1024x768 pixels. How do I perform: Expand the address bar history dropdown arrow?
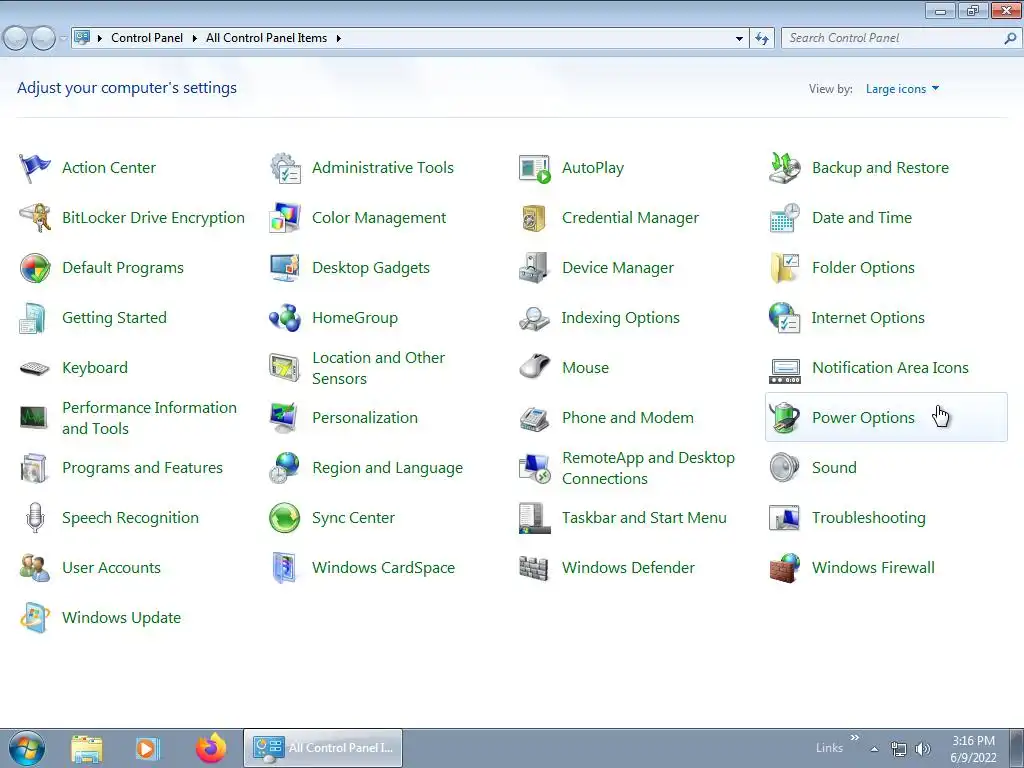739,39
